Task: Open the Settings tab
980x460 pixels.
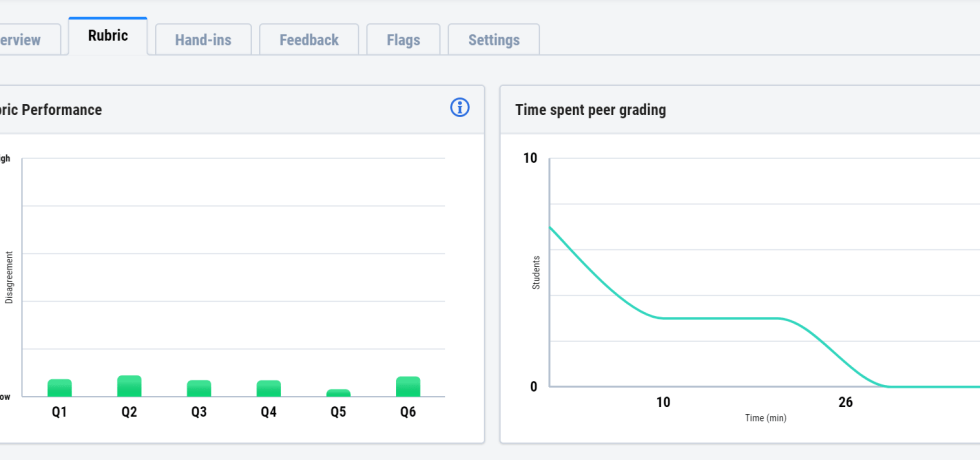Action: [x=493, y=40]
